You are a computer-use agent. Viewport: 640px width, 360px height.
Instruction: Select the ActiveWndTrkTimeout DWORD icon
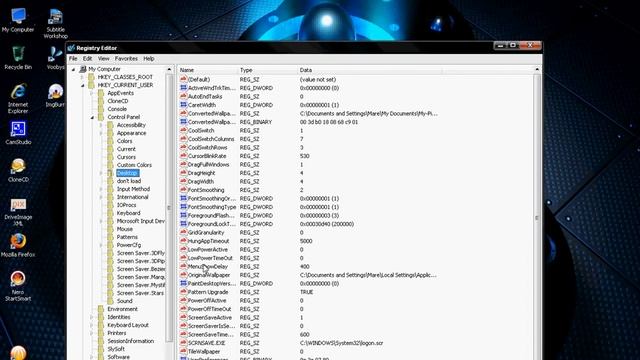click(x=183, y=88)
